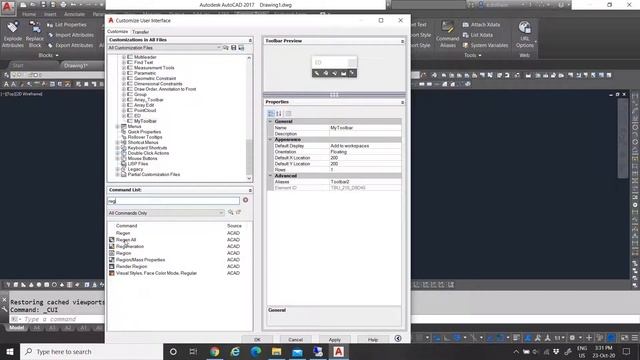Clear the command search with the X icon
This screenshot has height=360, width=640.
point(245,200)
